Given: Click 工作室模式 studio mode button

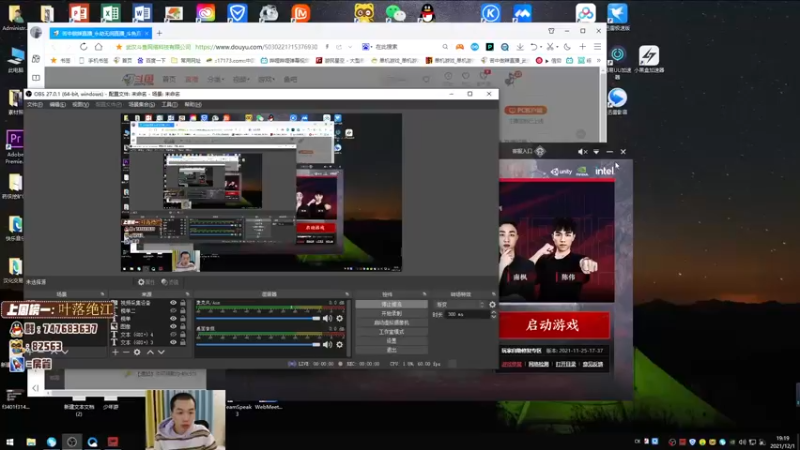Looking at the screenshot, I should point(391,332).
